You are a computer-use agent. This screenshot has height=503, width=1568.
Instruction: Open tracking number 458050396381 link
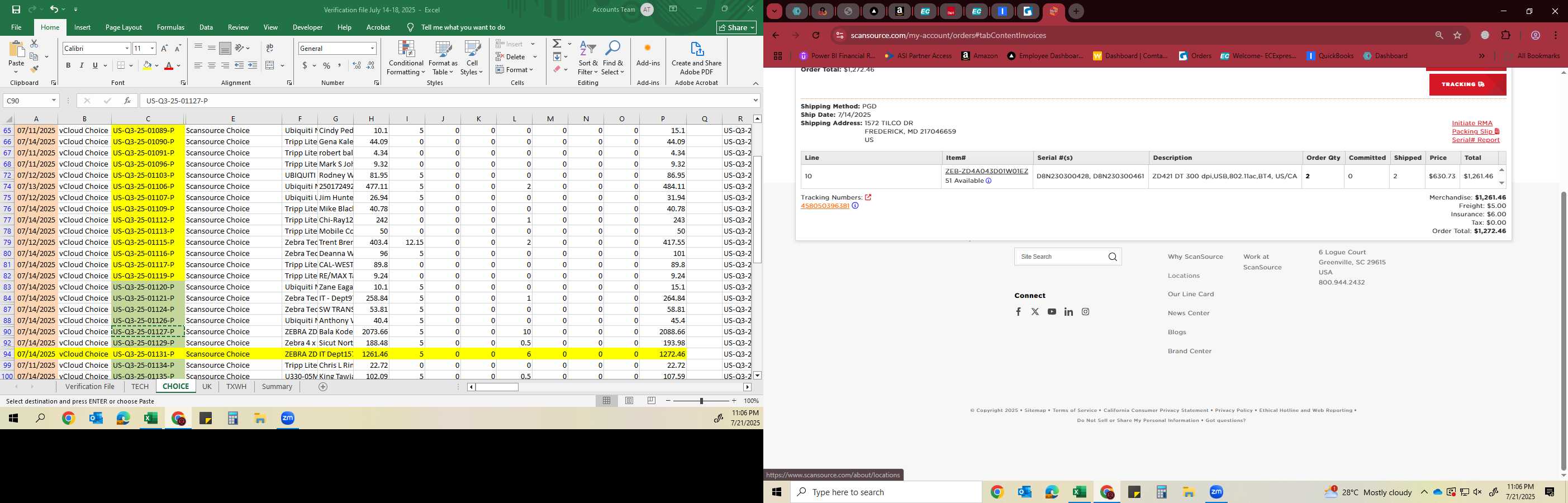825,206
